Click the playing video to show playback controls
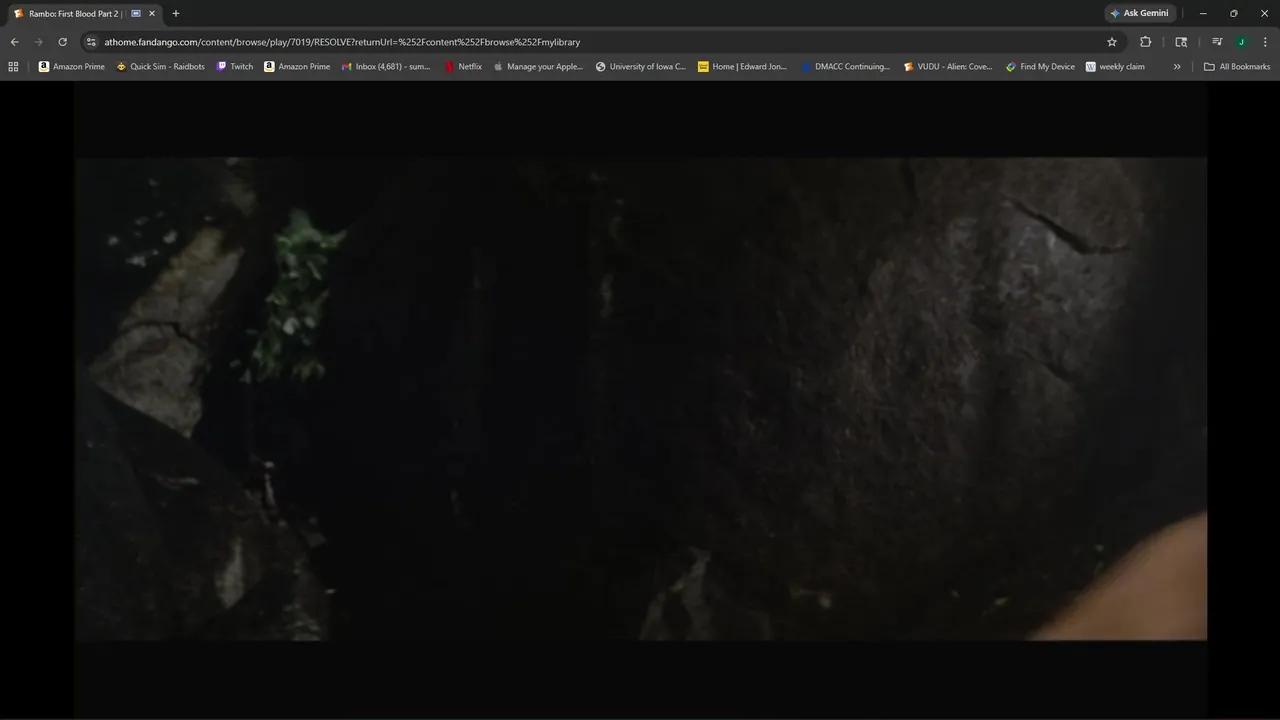Image resolution: width=1280 pixels, height=720 pixels. point(640,400)
